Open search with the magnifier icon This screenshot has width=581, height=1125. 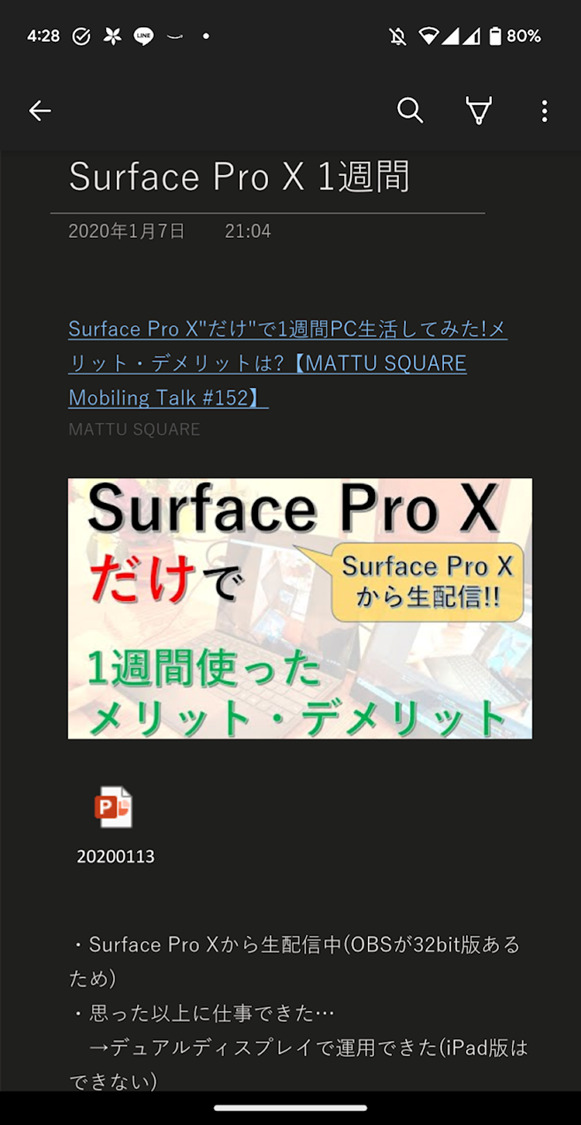pyautogui.click(x=410, y=110)
